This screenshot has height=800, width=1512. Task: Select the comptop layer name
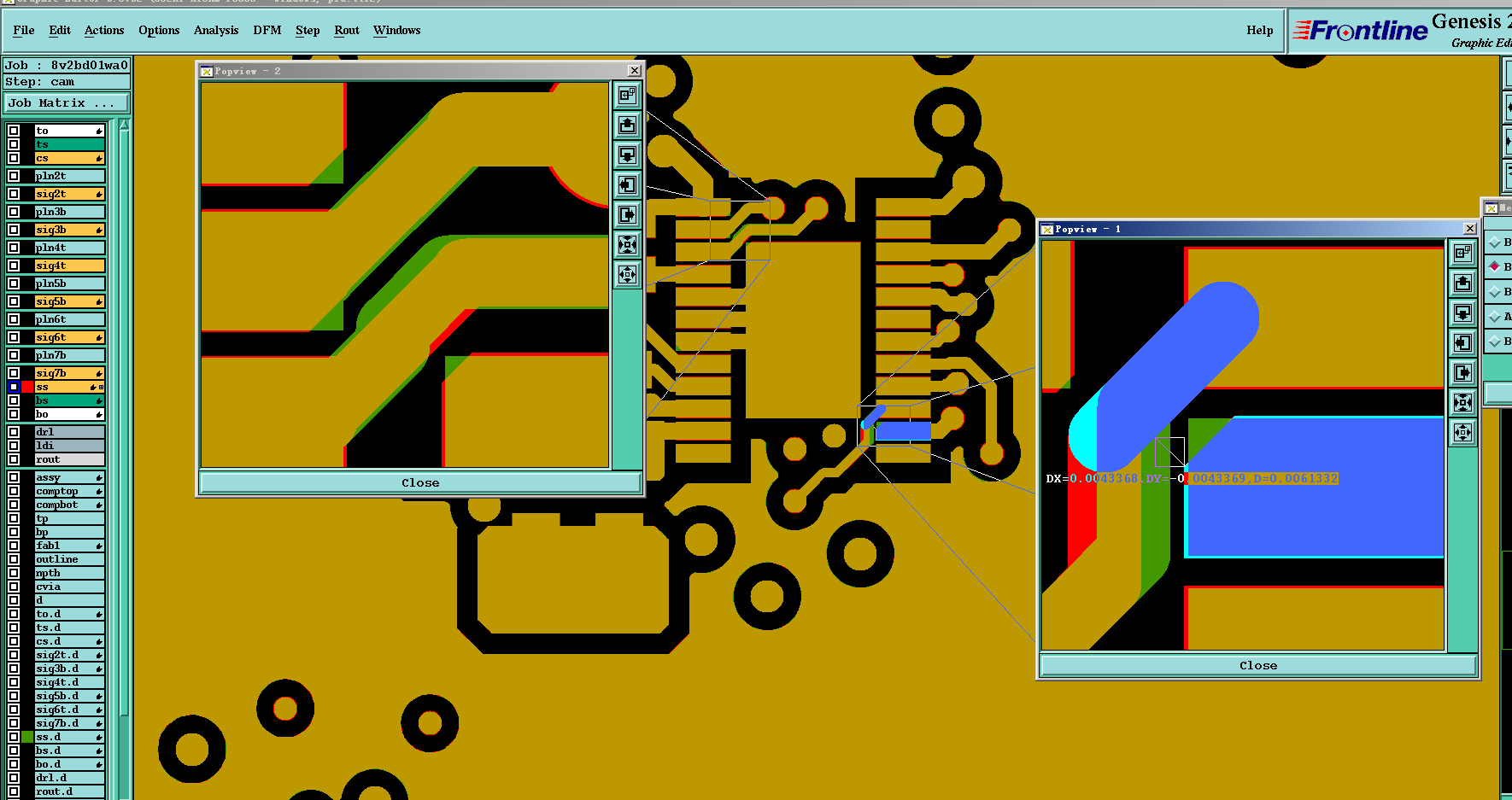pos(69,491)
